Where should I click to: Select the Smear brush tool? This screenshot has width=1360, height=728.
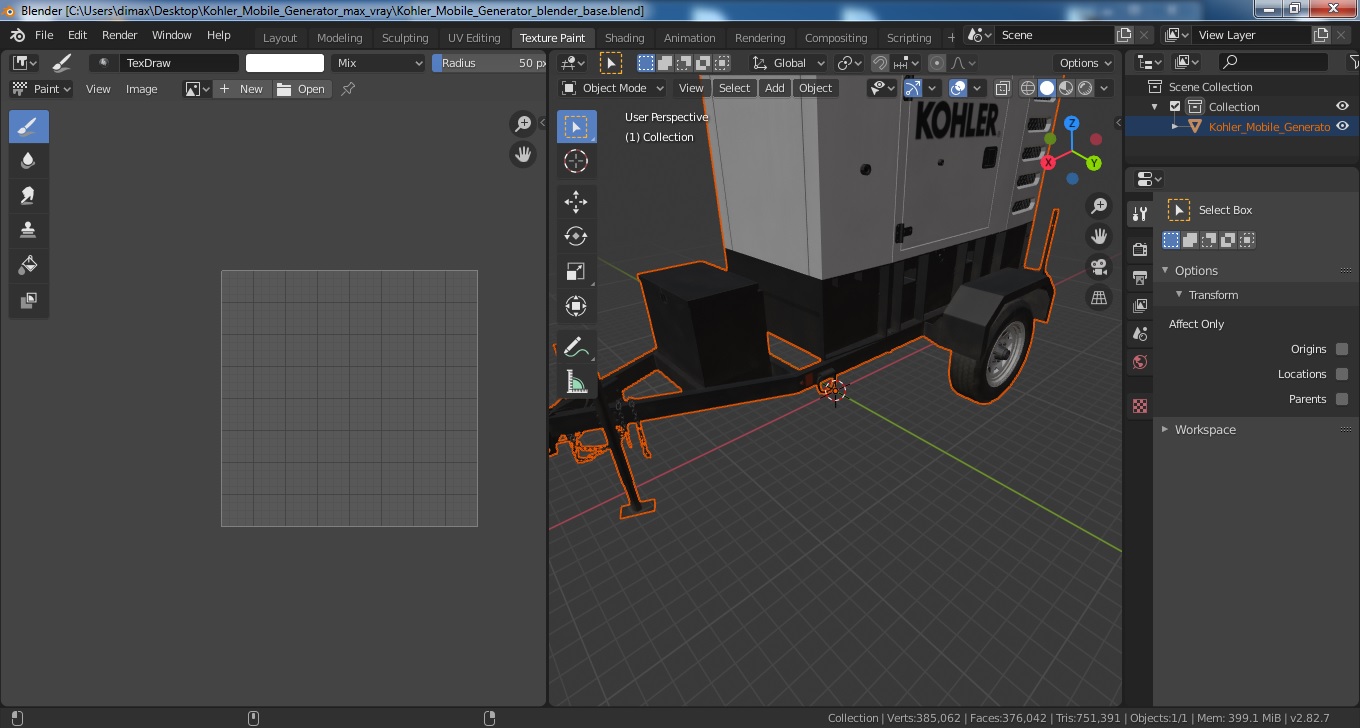tap(28, 195)
